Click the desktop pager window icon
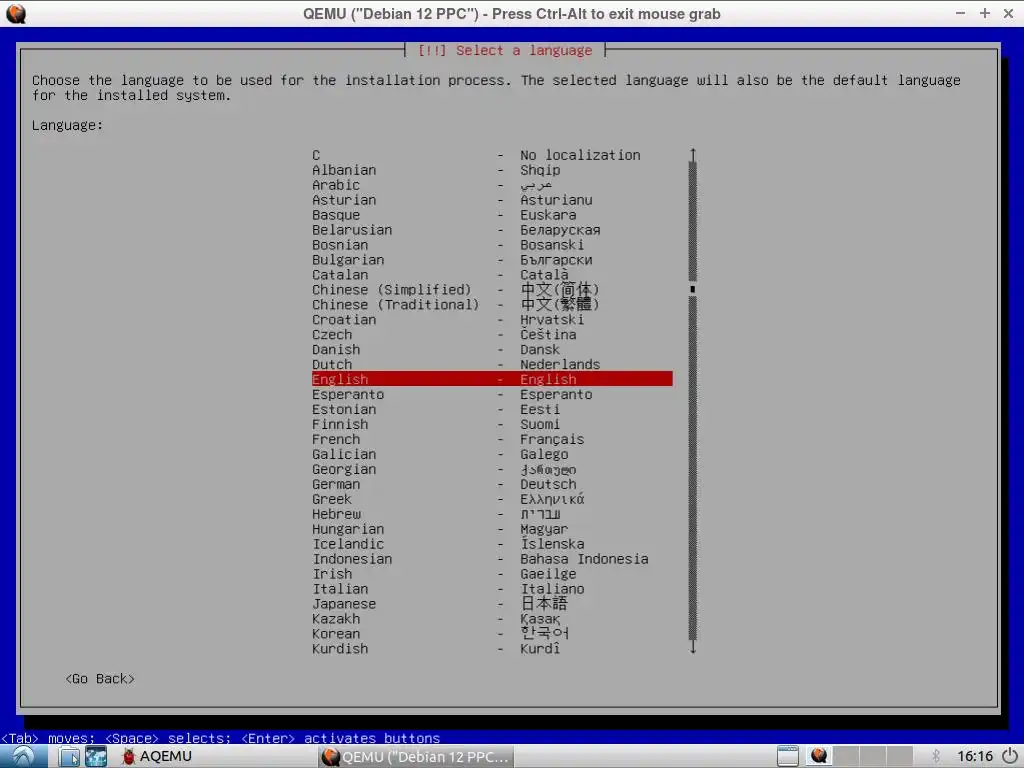This screenshot has height=768, width=1024. click(788, 756)
